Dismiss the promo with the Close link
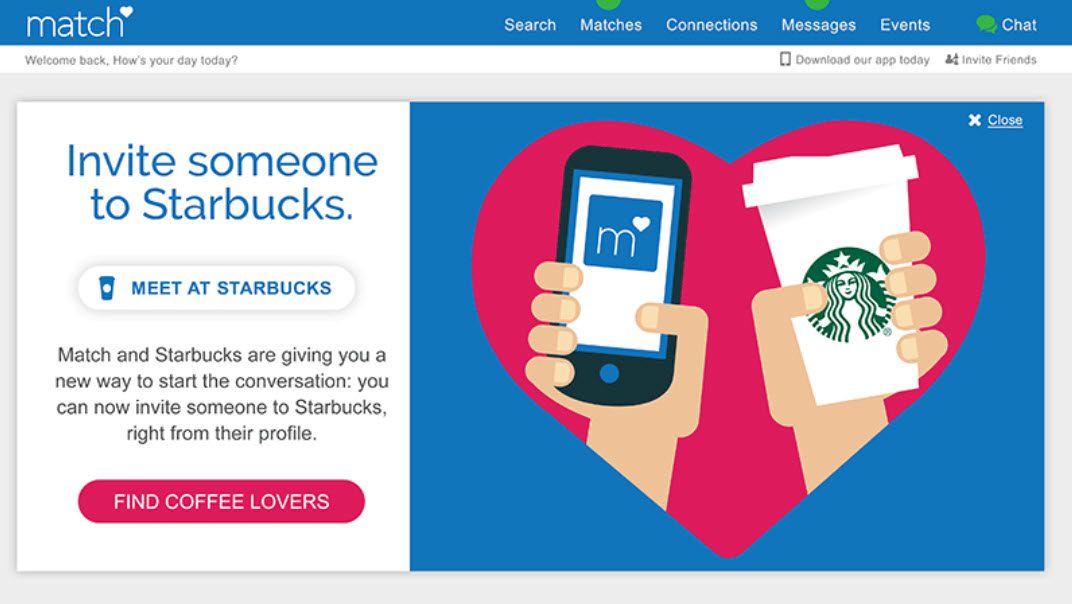 (1005, 120)
